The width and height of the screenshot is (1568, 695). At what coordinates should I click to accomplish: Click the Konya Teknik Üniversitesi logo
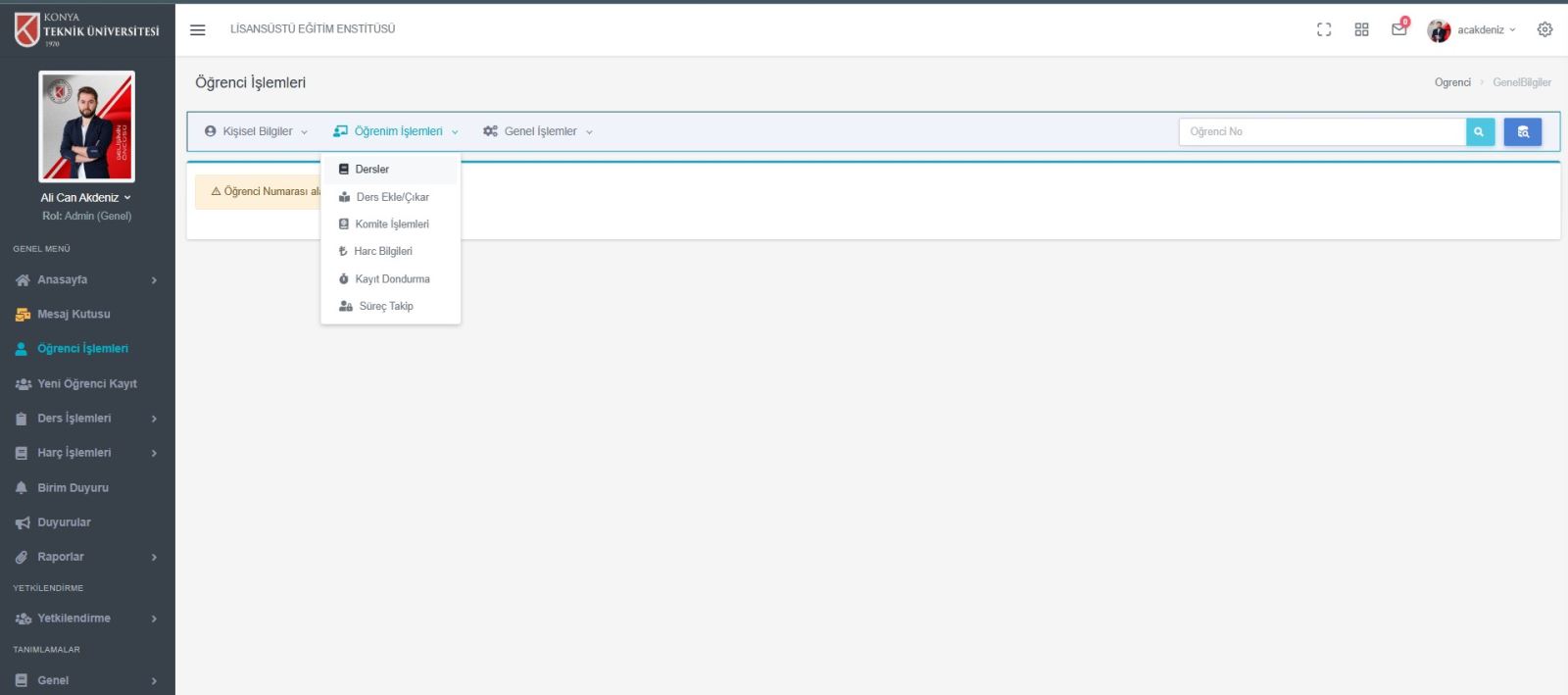[86, 29]
